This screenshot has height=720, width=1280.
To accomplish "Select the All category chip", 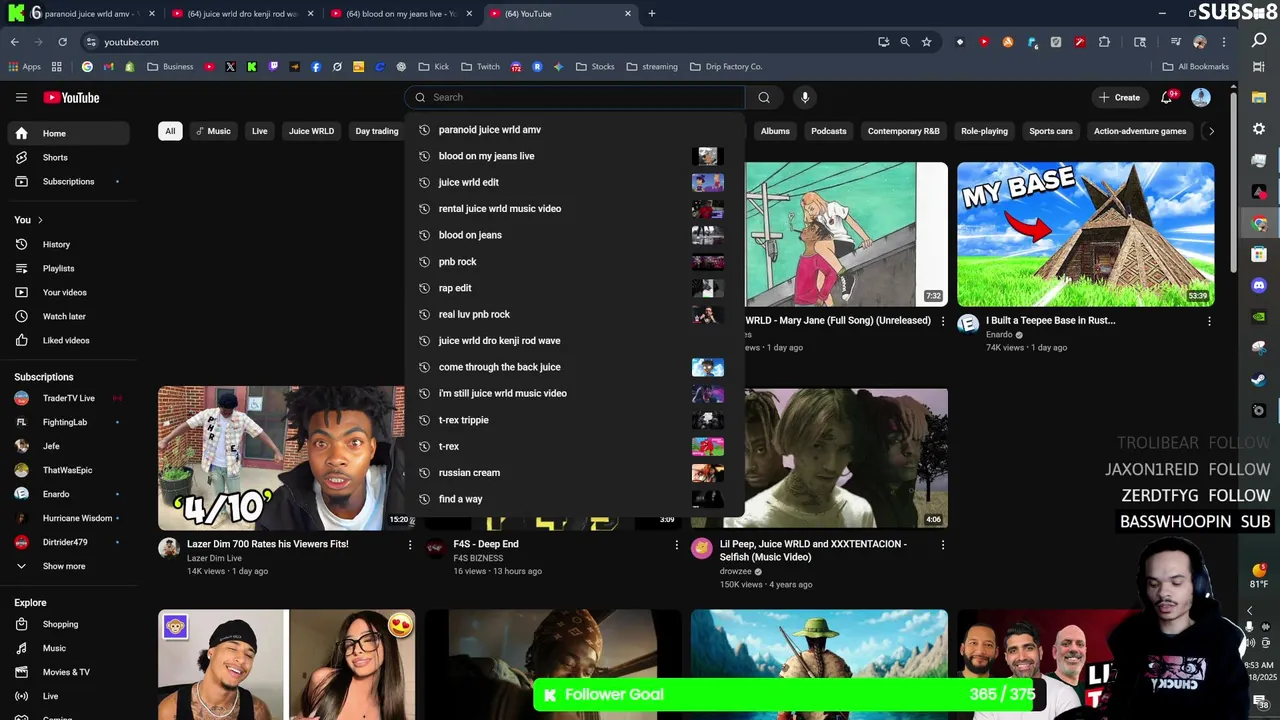I will click(170, 131).
